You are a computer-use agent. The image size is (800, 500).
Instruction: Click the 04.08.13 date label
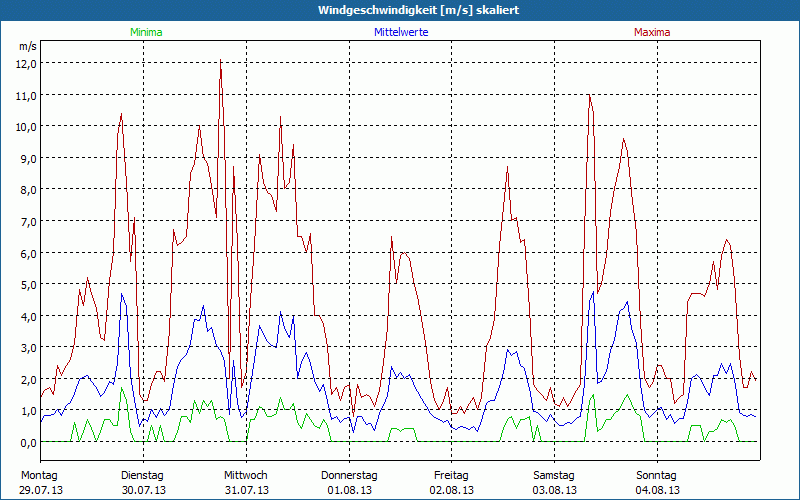657,490
